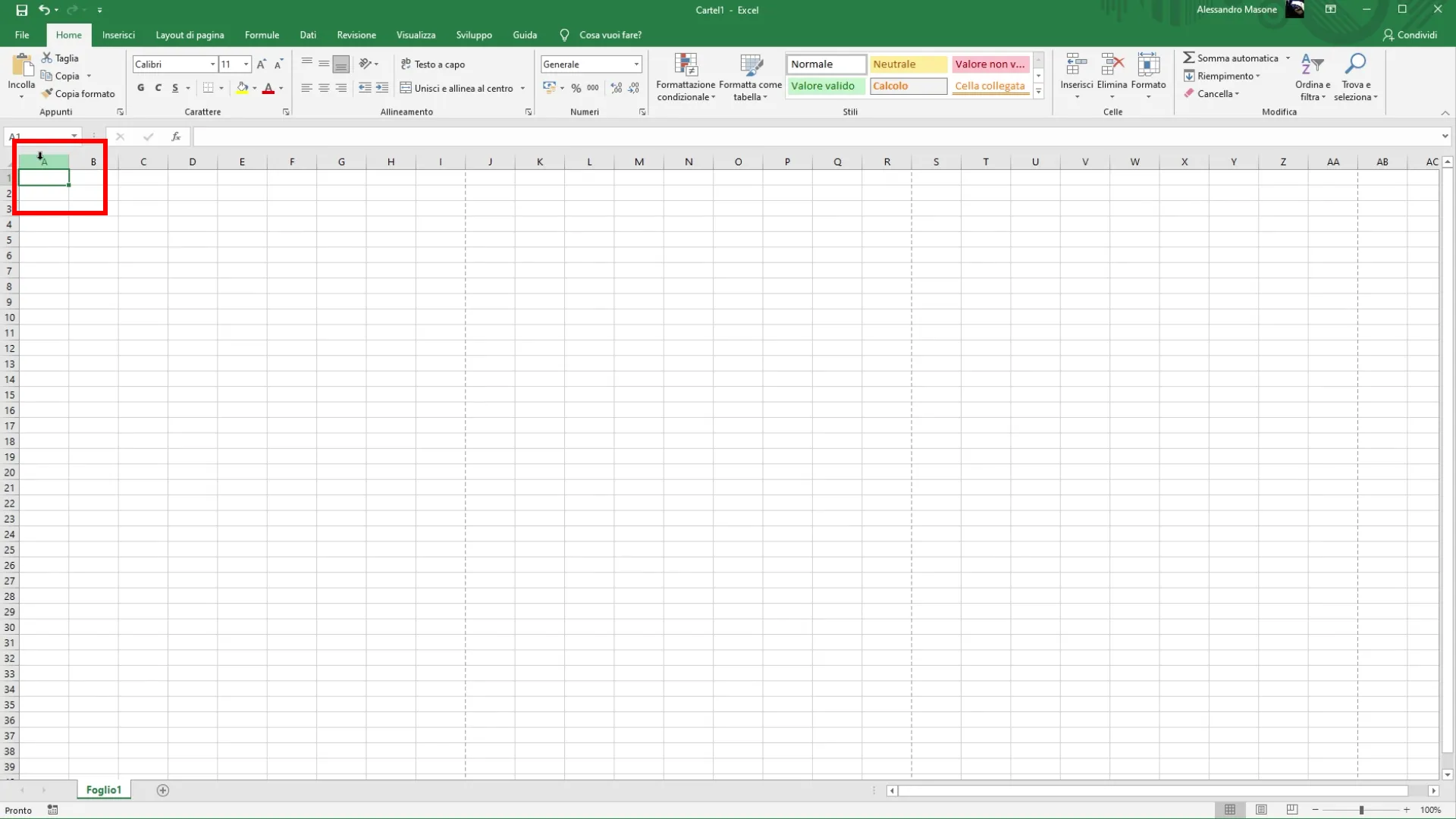Switch to page layout view button
The height and width of the screenshot is (819, 1456).
pos(1261,810)
